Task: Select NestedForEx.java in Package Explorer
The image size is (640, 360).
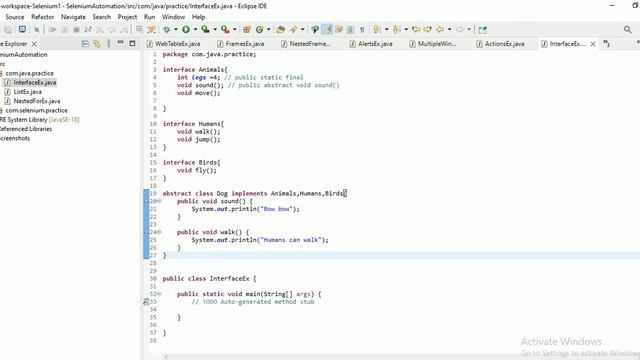Action: point(37,101)
